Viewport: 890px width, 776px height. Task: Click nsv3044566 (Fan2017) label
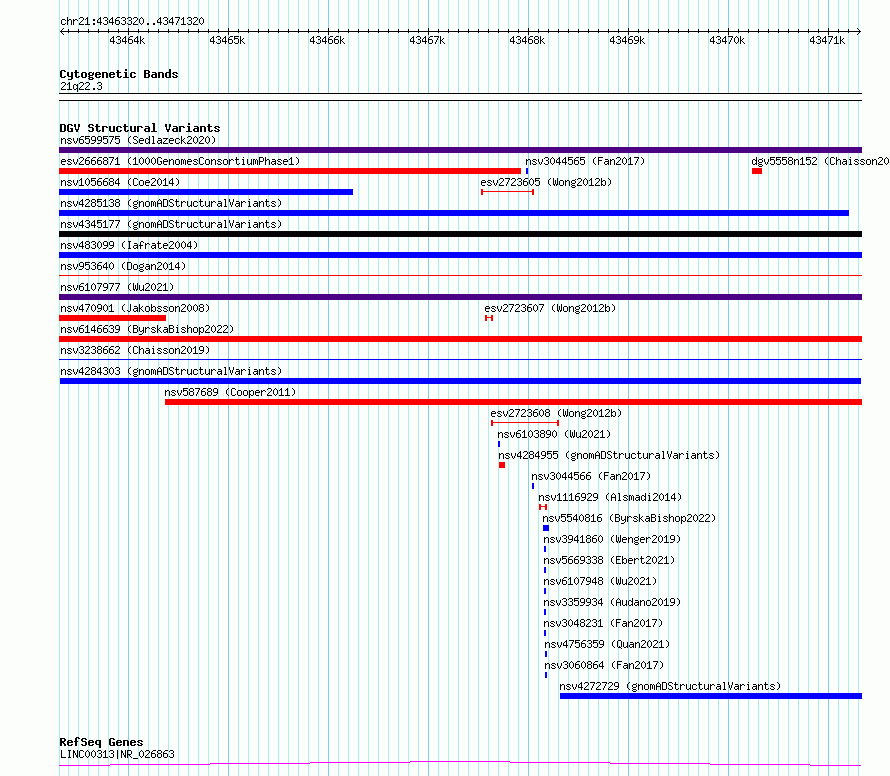coord(591,476)
